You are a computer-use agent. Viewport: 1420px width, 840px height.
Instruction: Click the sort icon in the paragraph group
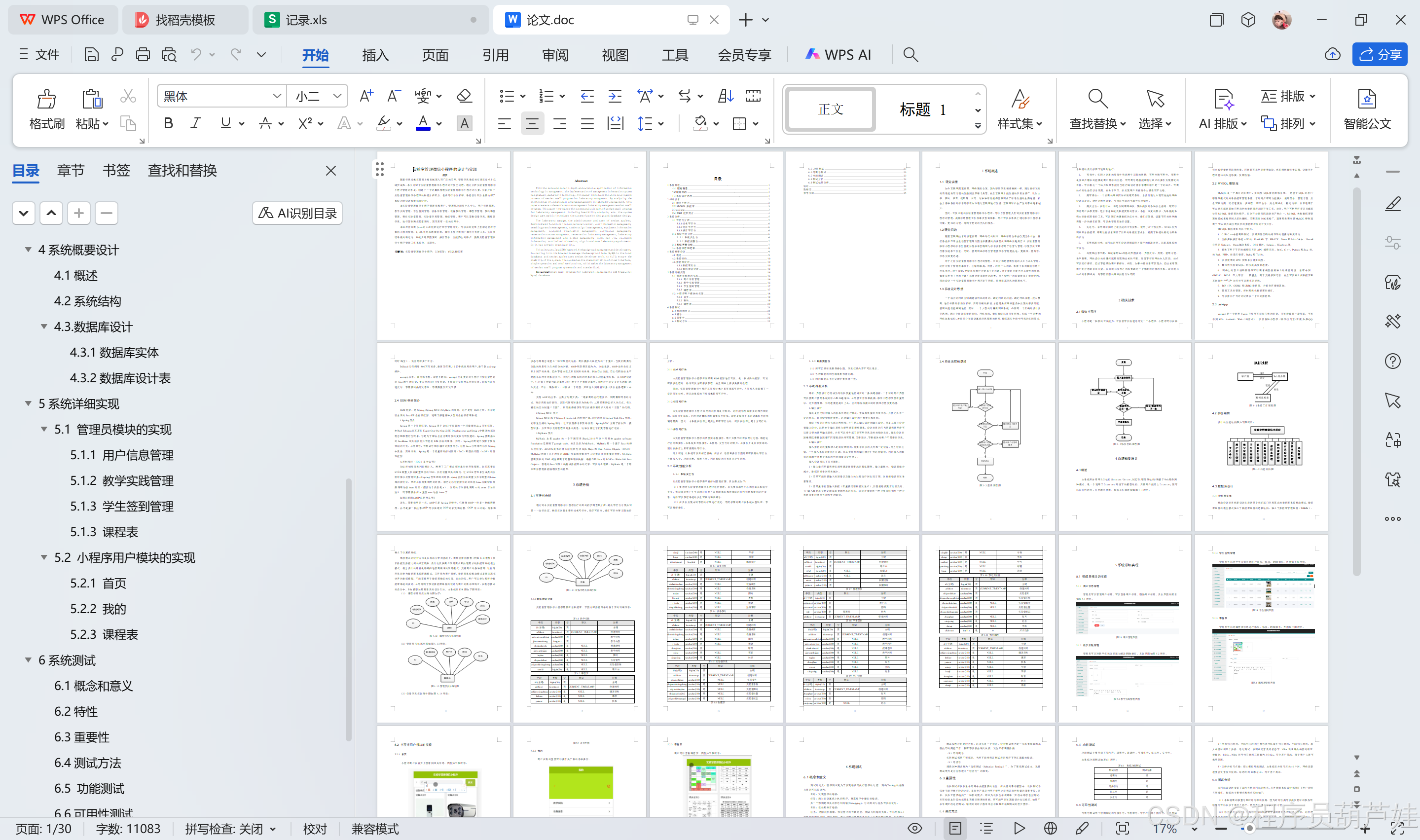tap(726, 96)
